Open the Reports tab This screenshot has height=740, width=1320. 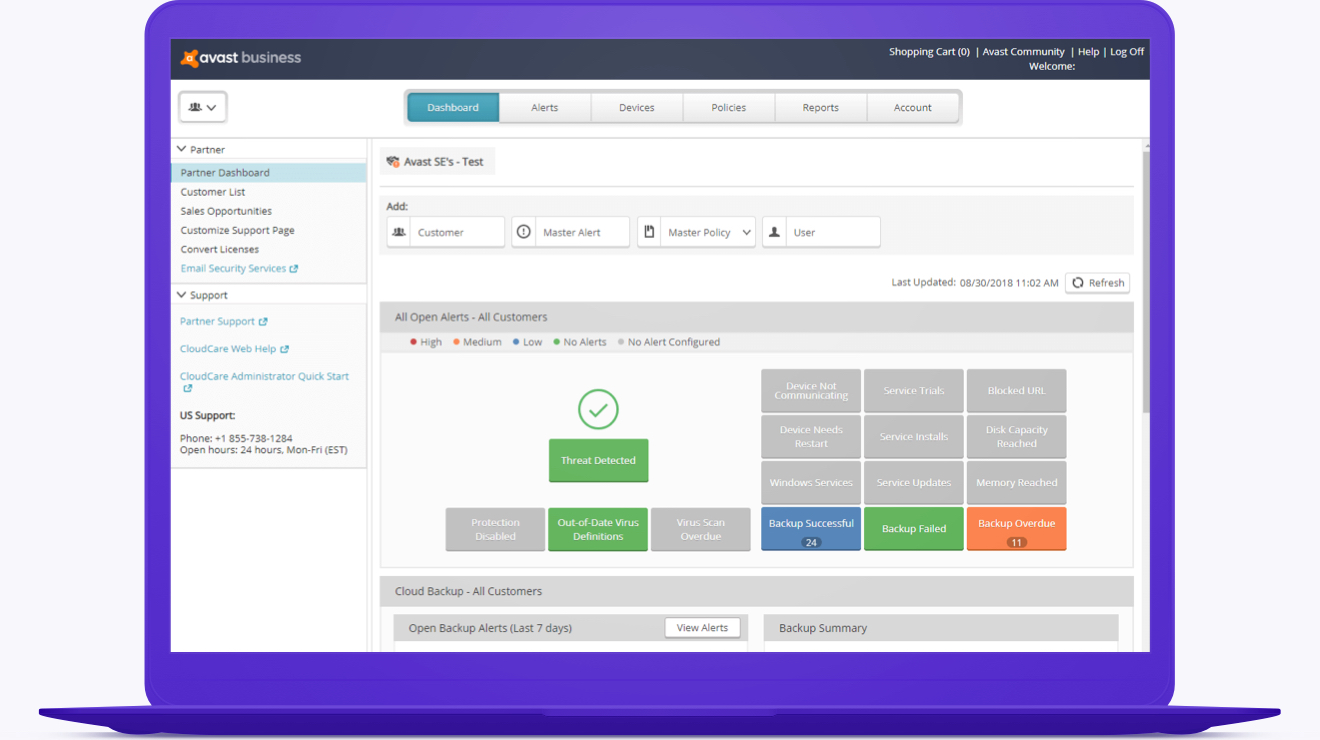point(821,107)
